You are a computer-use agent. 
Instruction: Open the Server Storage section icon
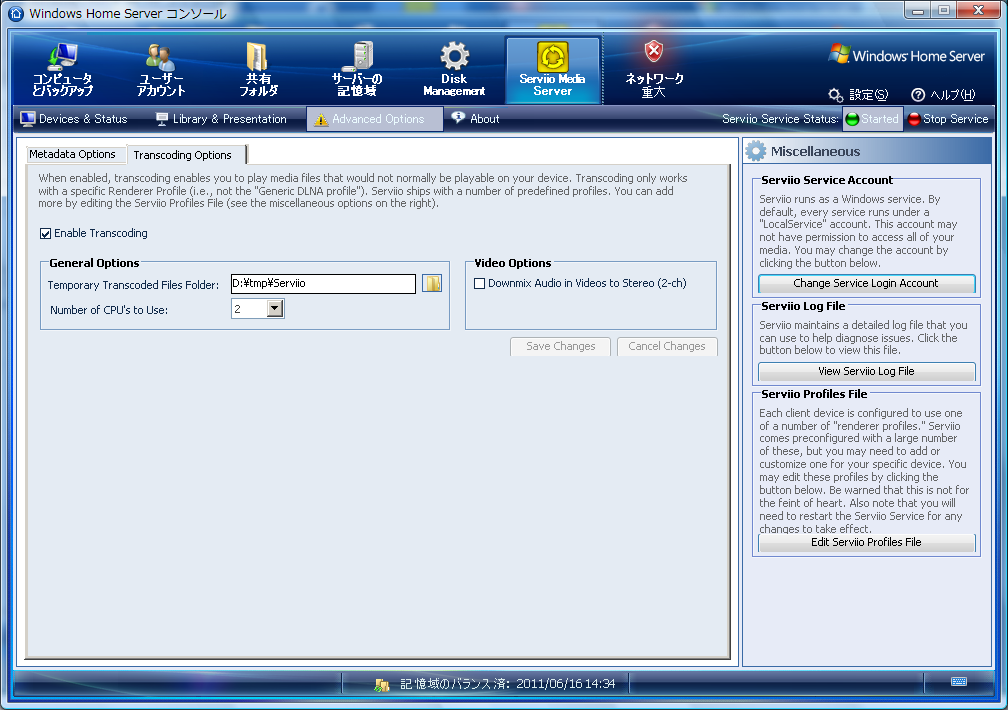coord(357,57)
